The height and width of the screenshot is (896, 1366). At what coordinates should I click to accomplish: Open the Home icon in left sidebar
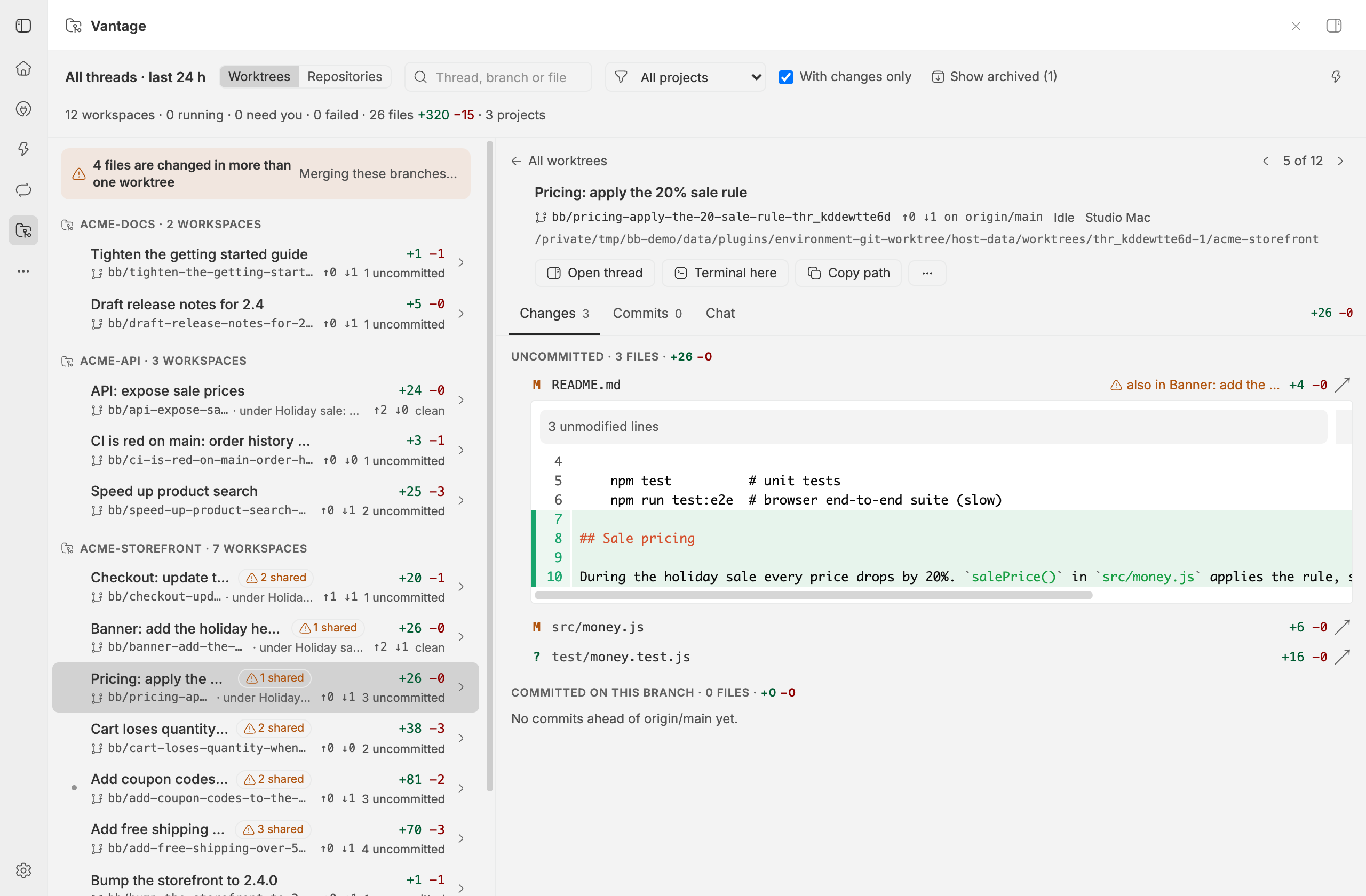[x=23, y=68]
